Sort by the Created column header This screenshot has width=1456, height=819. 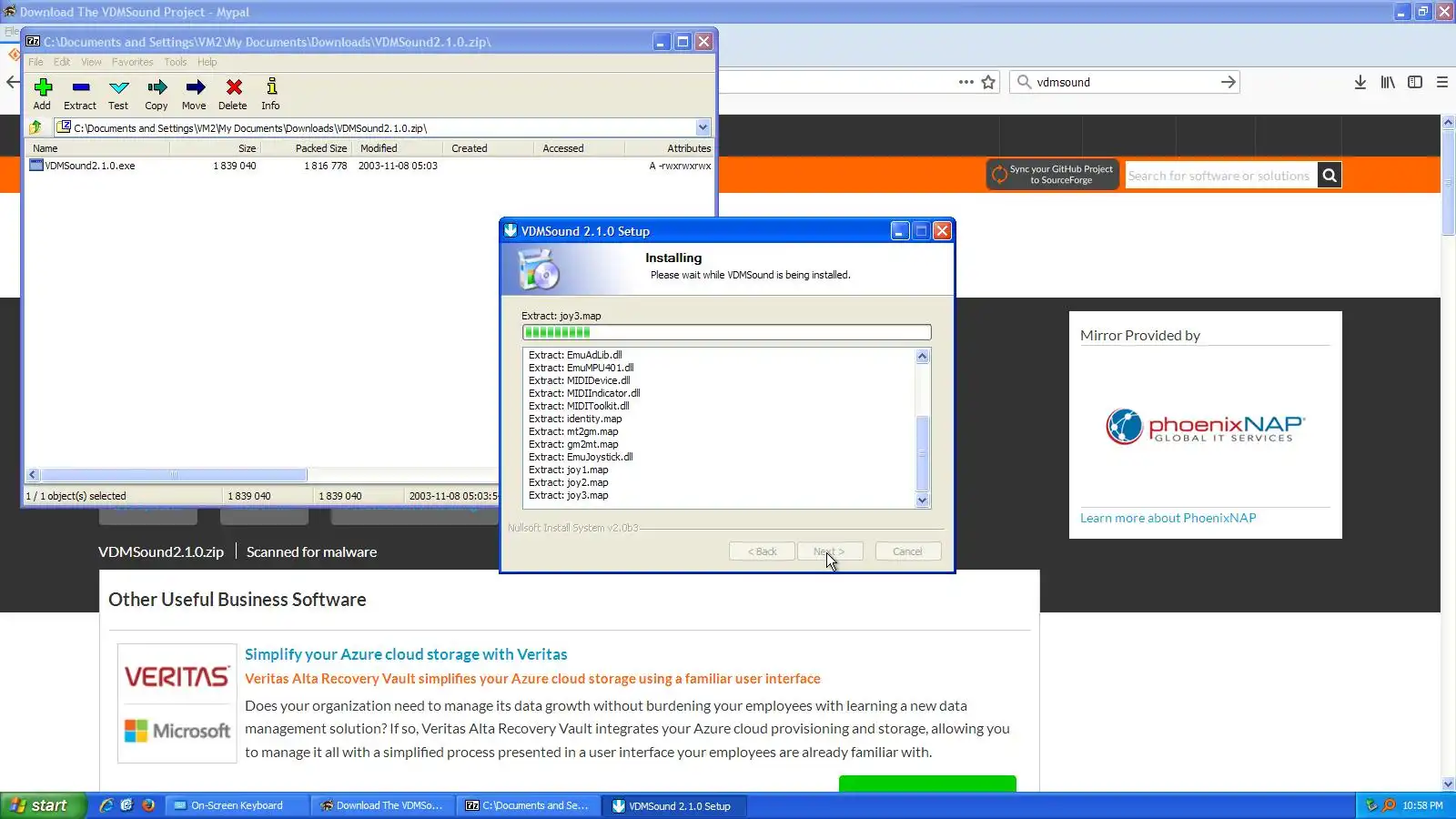(x=488, y=148)
